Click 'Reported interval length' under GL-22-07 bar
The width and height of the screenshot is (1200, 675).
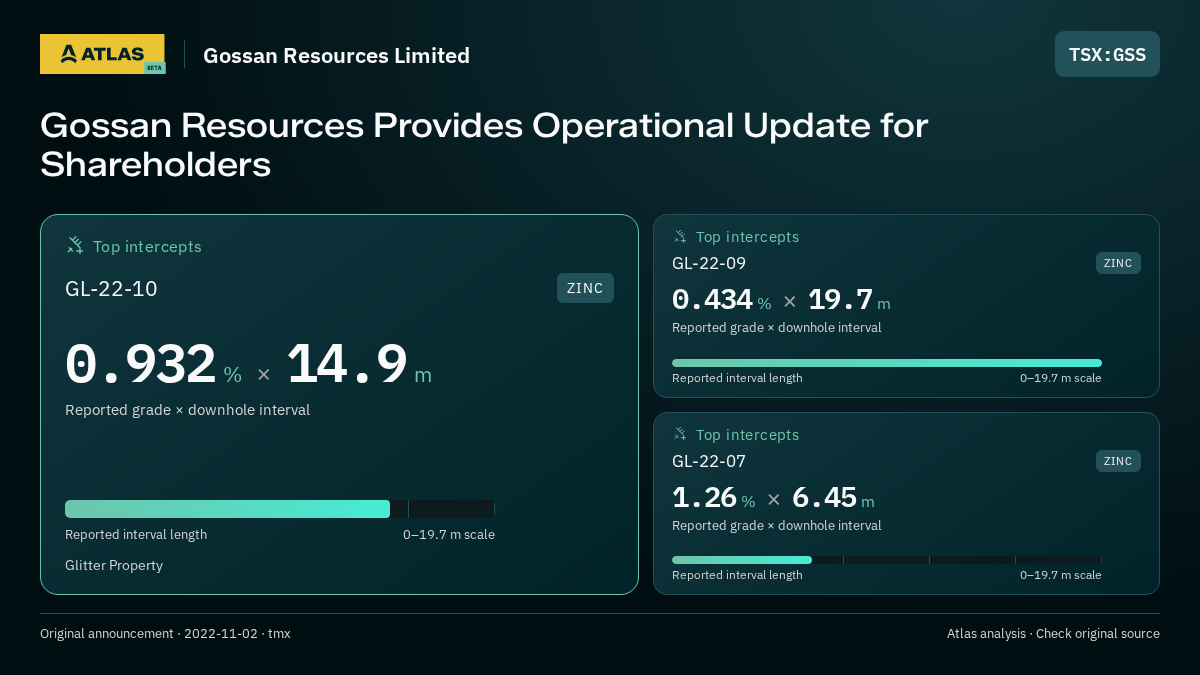737,575
